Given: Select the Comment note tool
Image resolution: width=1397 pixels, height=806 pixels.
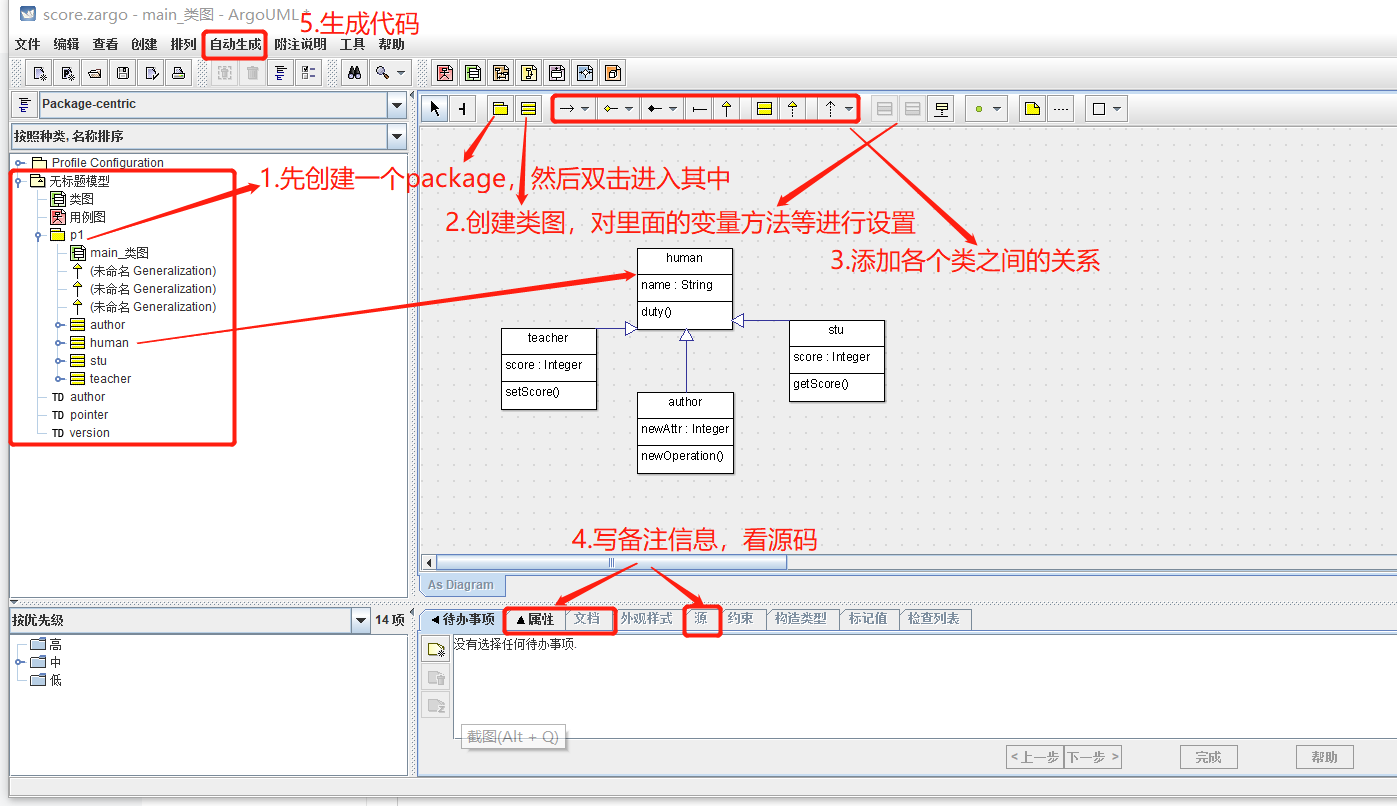Looking at the screenshot, I should point(1032,108).
